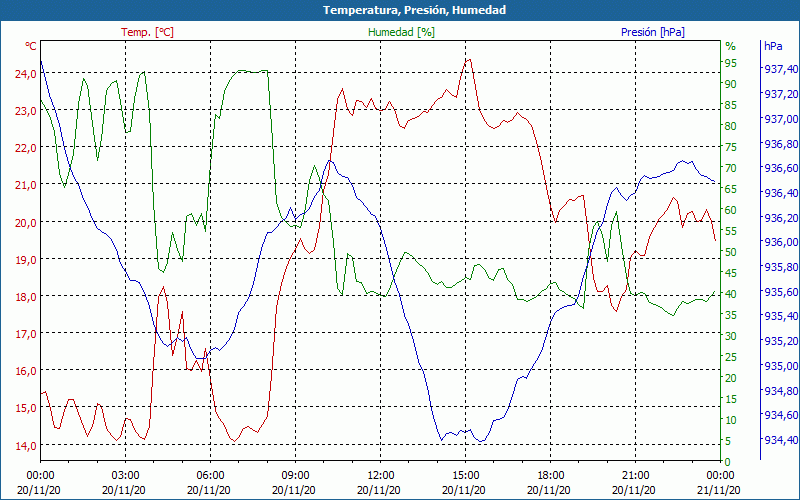Click the "934,40" pressure axis value

[781, 440]
